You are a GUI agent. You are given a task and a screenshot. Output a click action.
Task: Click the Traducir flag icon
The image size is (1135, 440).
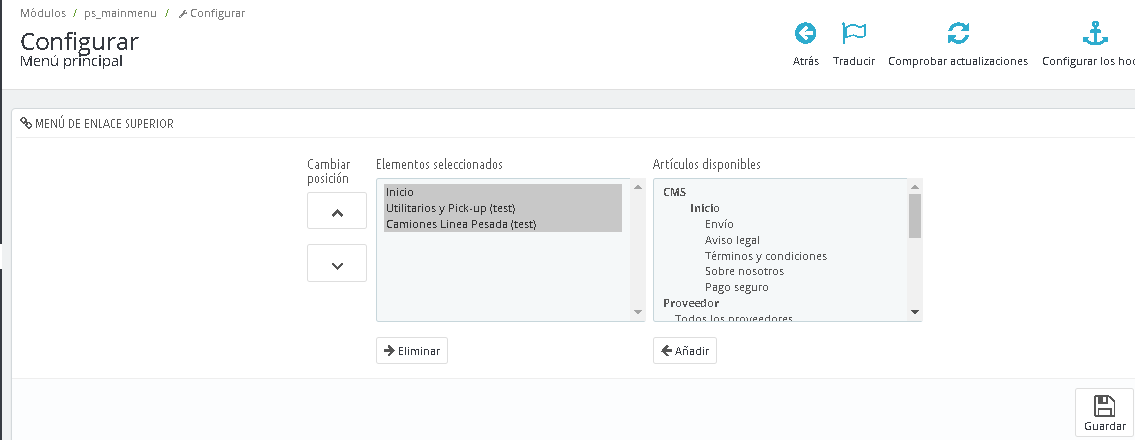[853, 34]
